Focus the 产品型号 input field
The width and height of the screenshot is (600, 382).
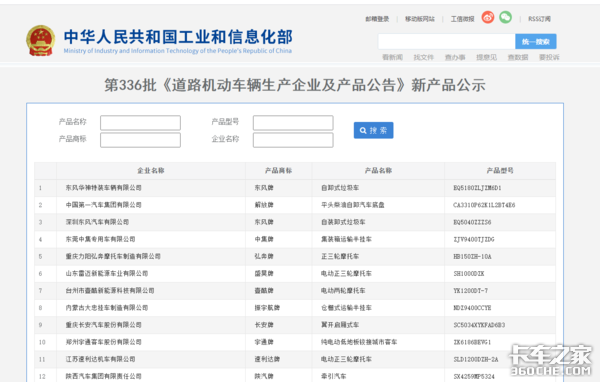pos(293,123)
